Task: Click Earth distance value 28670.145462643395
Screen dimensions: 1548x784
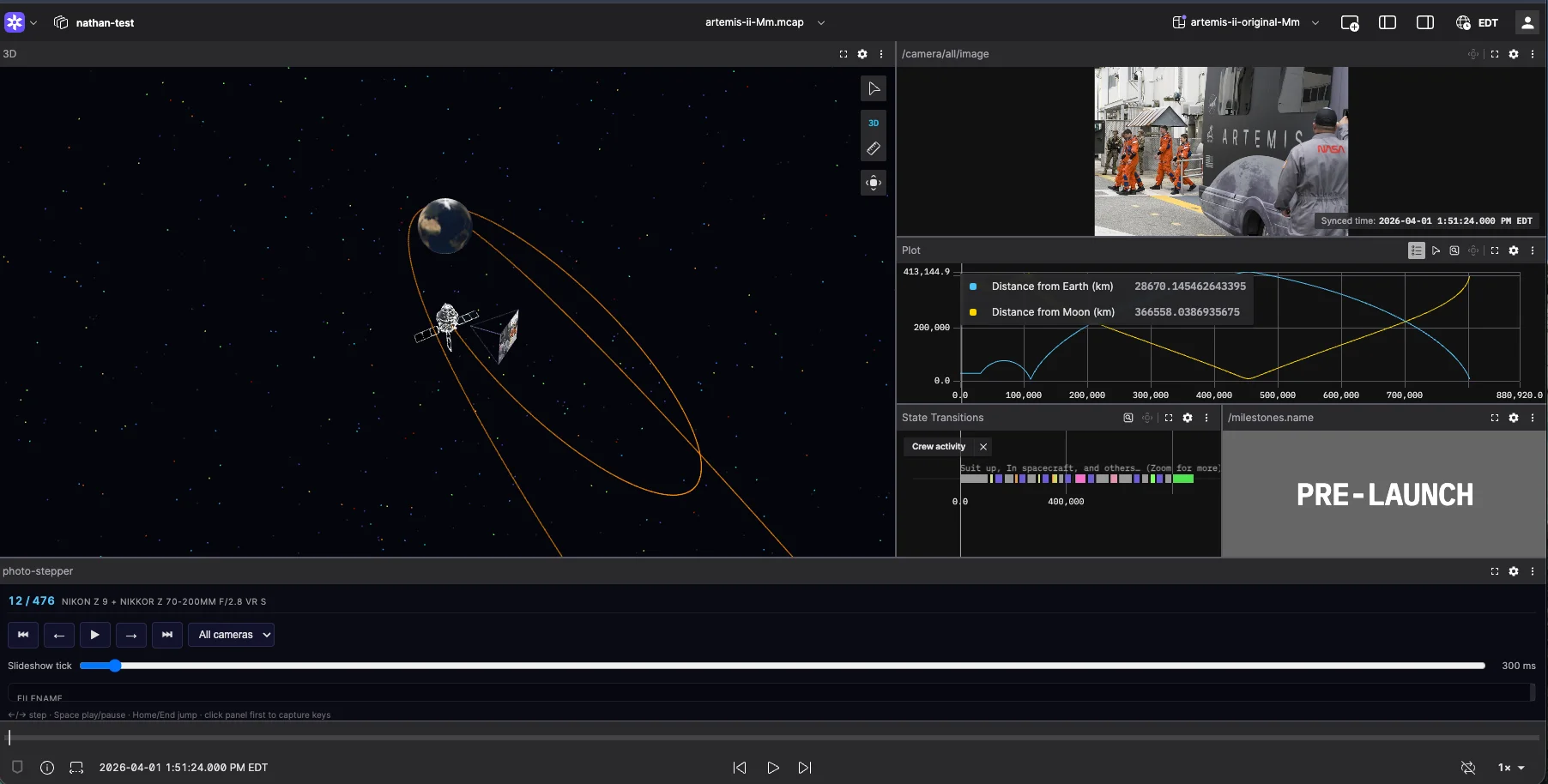Action: coord(1190,286)
